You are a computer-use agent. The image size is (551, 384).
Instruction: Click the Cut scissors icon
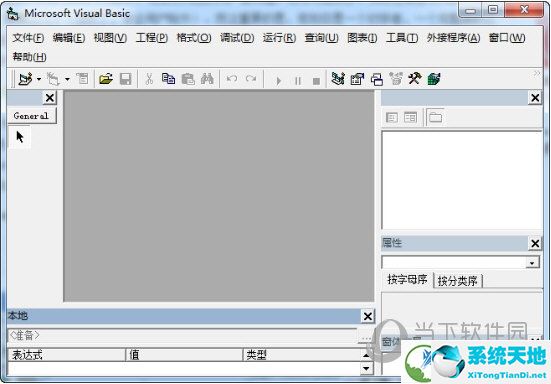[149, 79]
